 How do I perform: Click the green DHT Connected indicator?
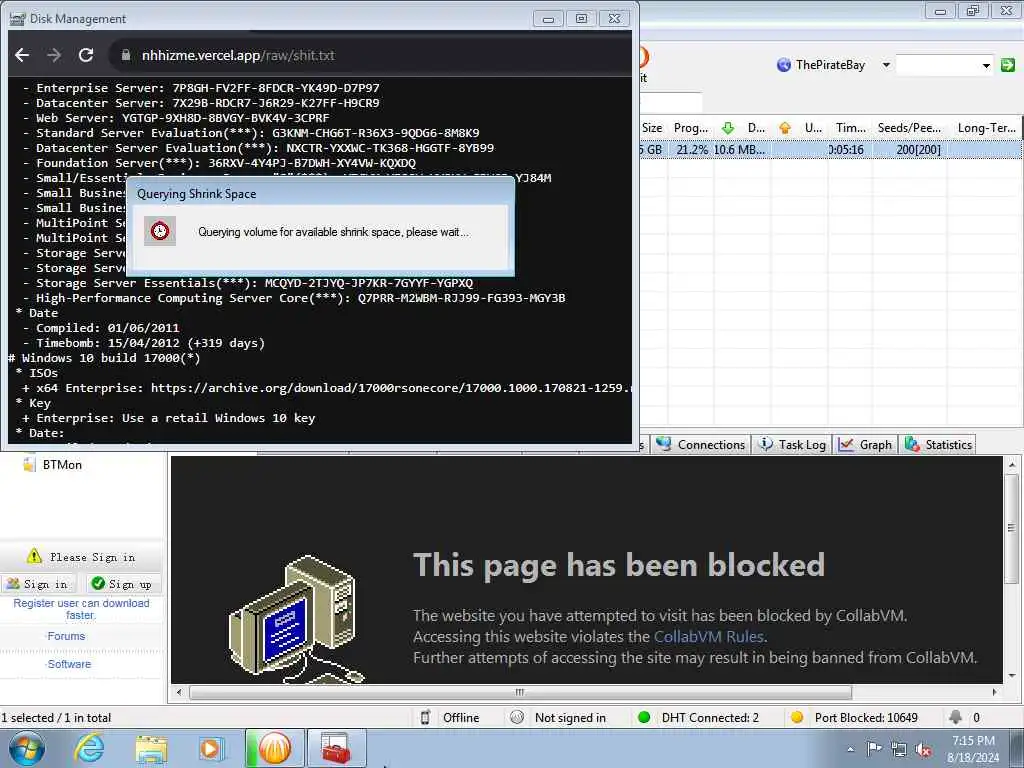click(644, 717)
